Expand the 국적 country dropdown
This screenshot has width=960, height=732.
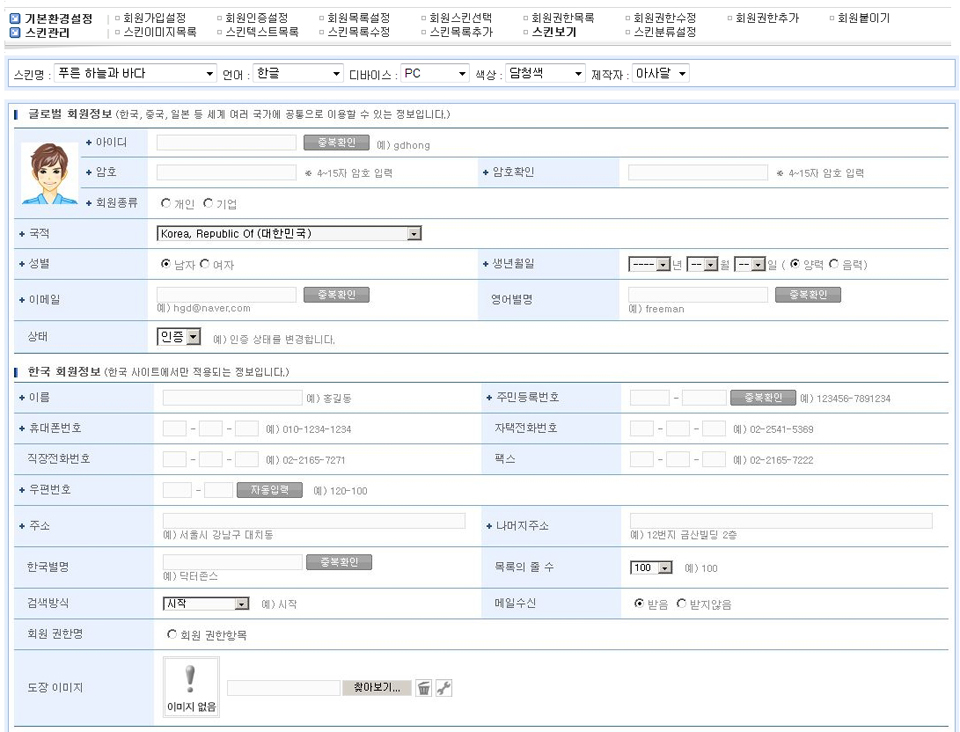tap(289, 234)
